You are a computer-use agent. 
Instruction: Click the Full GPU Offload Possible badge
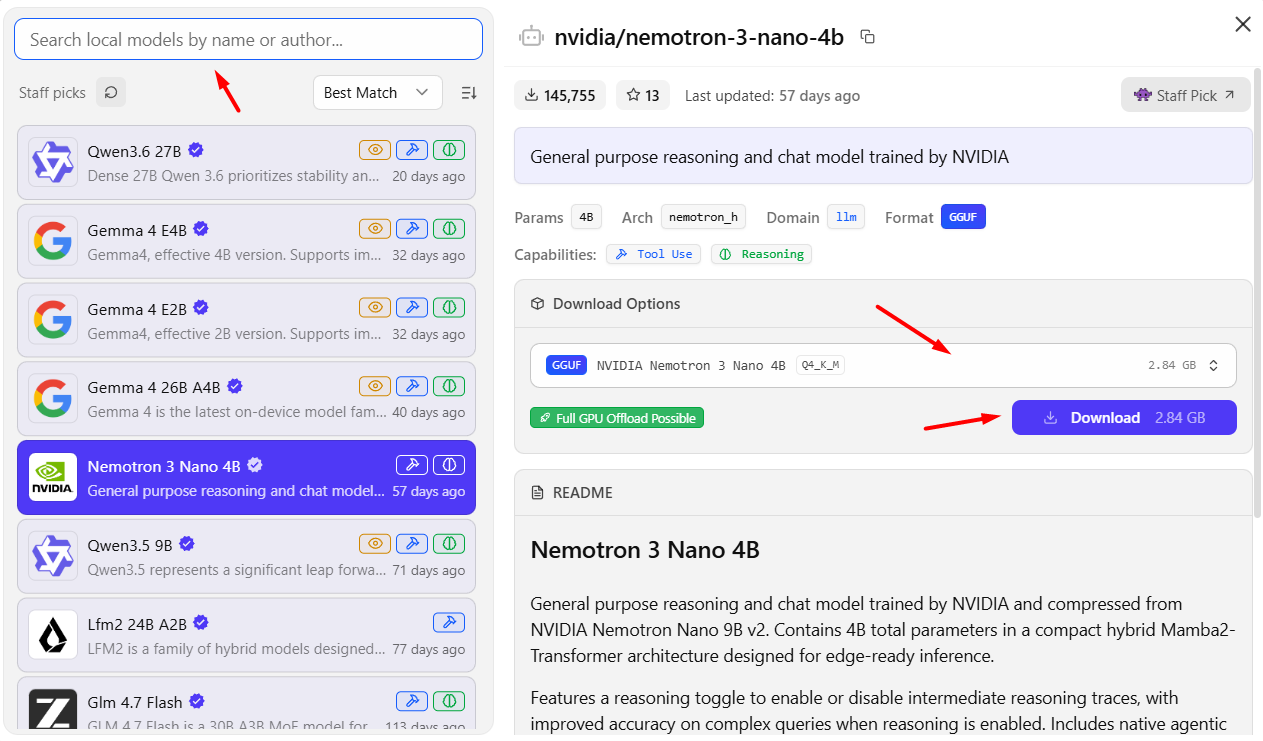[617, 418]
